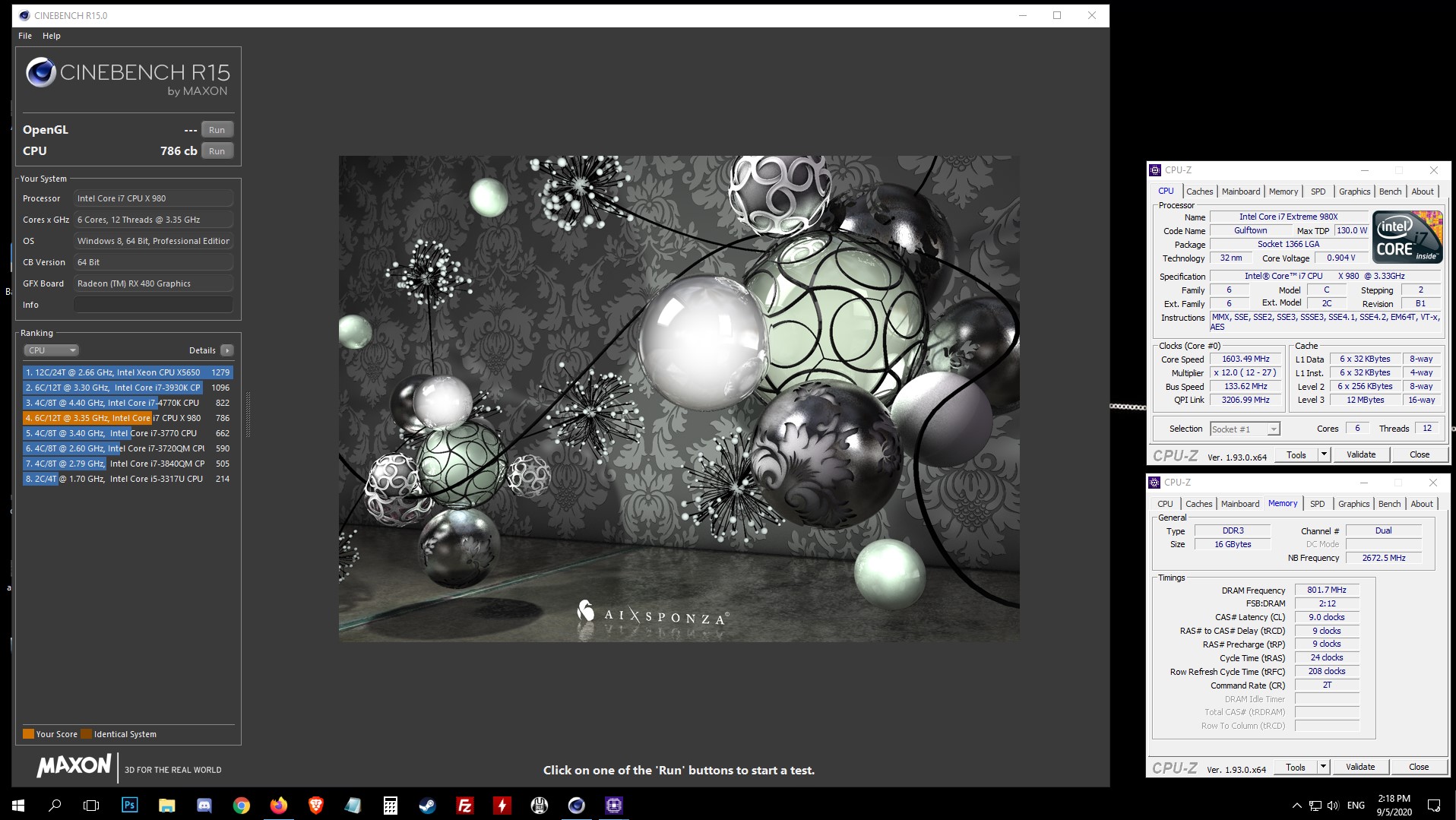The width and height of the screenshot is (1456, 820).
Task: Open Caches tab in memory CPU-Z window
Action: [x=1198, y=504]
